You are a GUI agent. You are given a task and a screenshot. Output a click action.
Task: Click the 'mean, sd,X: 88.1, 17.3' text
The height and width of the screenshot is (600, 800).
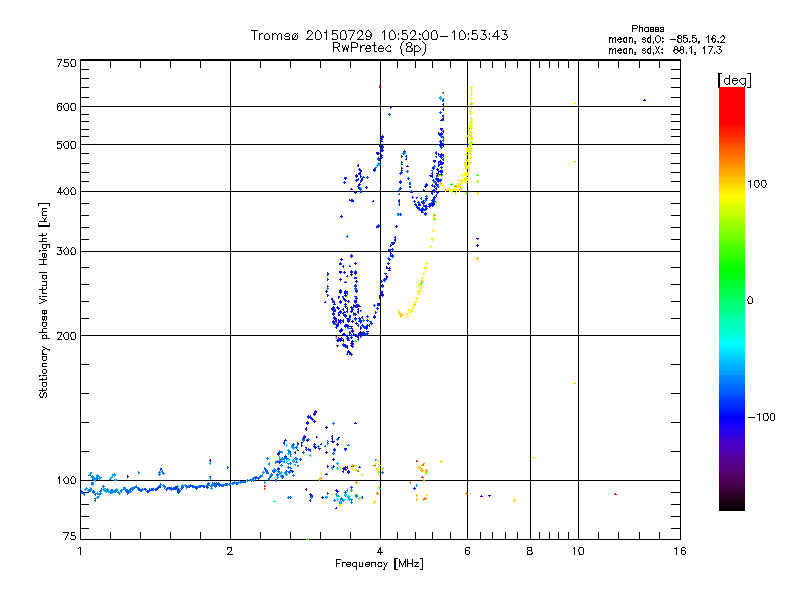coord(665,50)
